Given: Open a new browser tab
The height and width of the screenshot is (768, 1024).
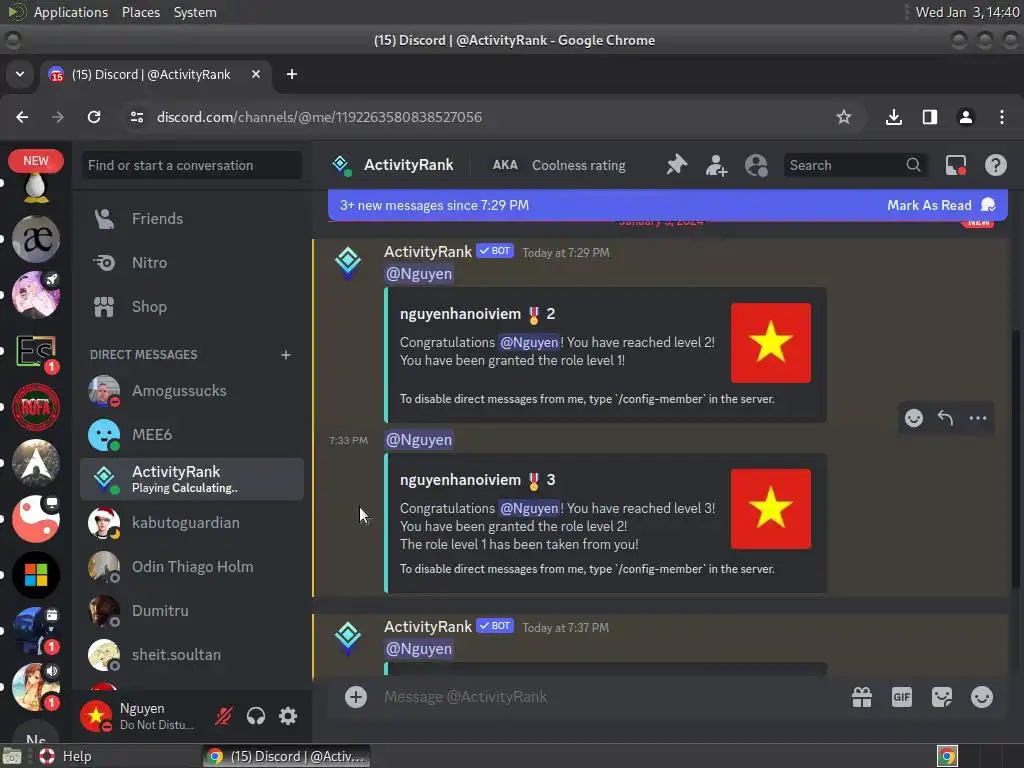Looking at the screenshot, I should tap(291, 74).
